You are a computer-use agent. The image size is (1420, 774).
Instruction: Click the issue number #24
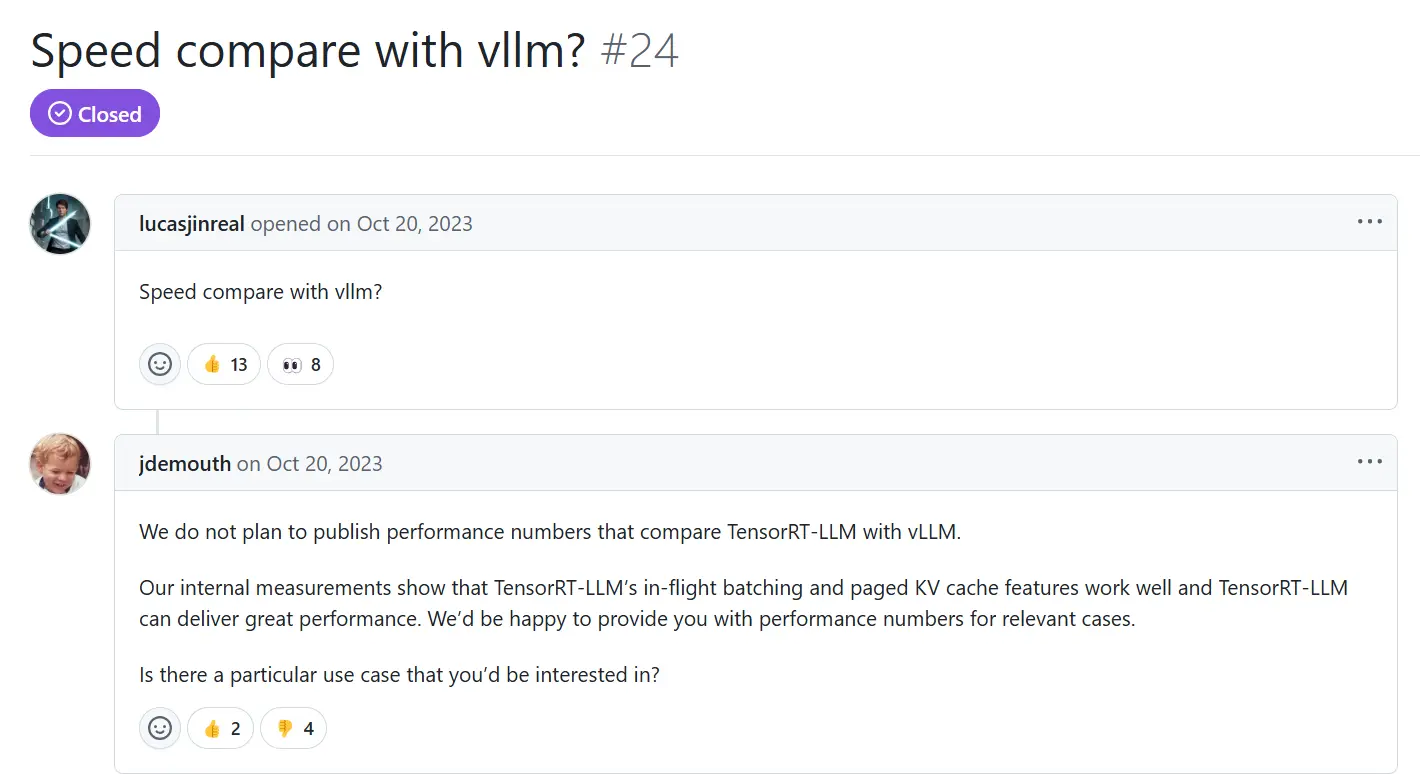640,51
